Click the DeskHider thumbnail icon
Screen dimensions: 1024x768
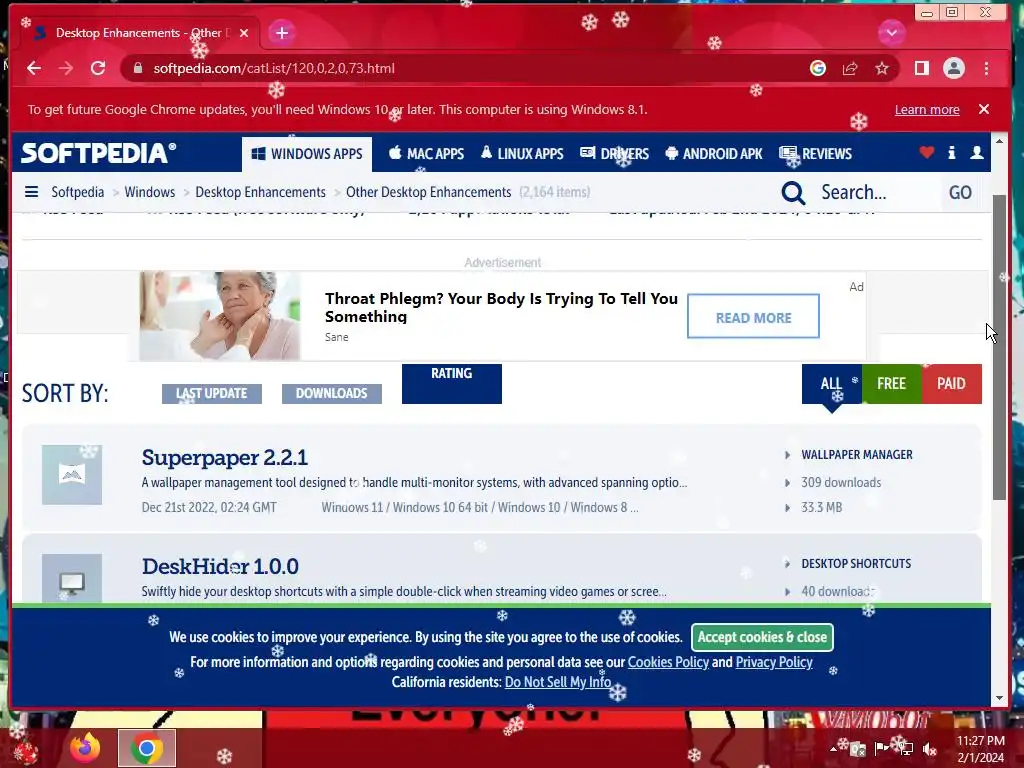pyautogui.click(x=72, y=579)
